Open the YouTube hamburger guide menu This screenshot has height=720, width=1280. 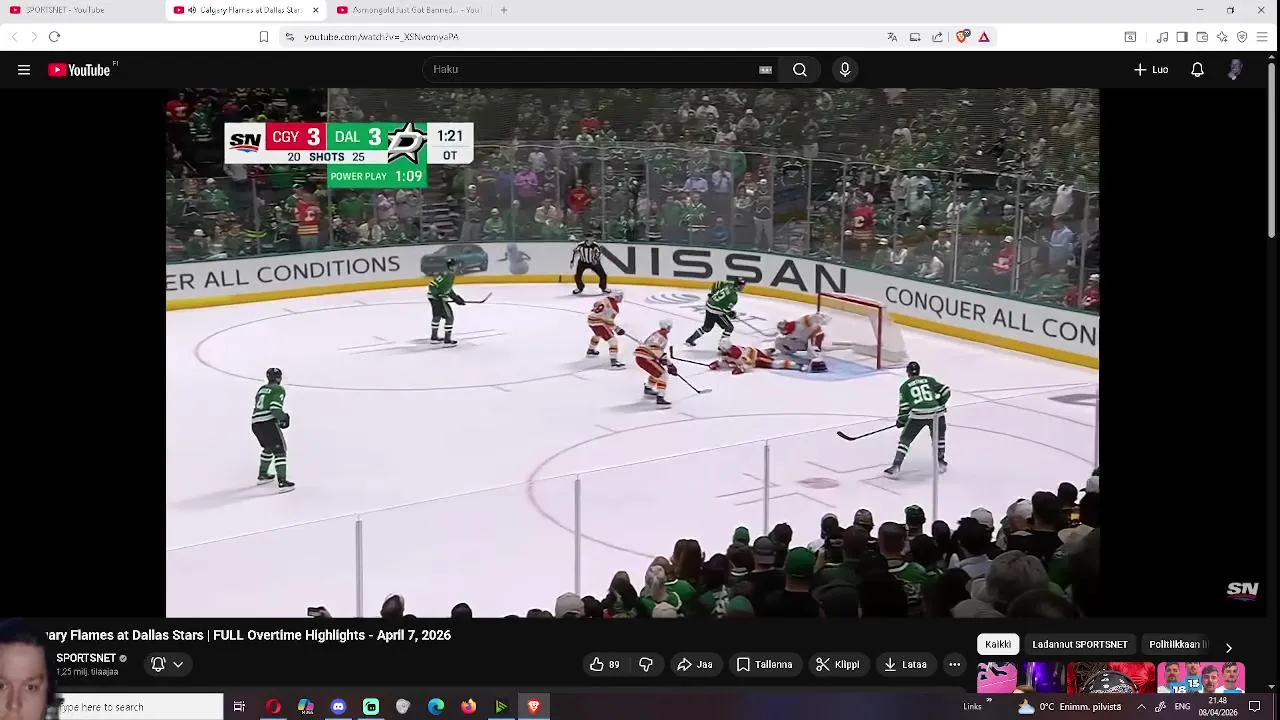pyautogui.click(x=24, y=70)
